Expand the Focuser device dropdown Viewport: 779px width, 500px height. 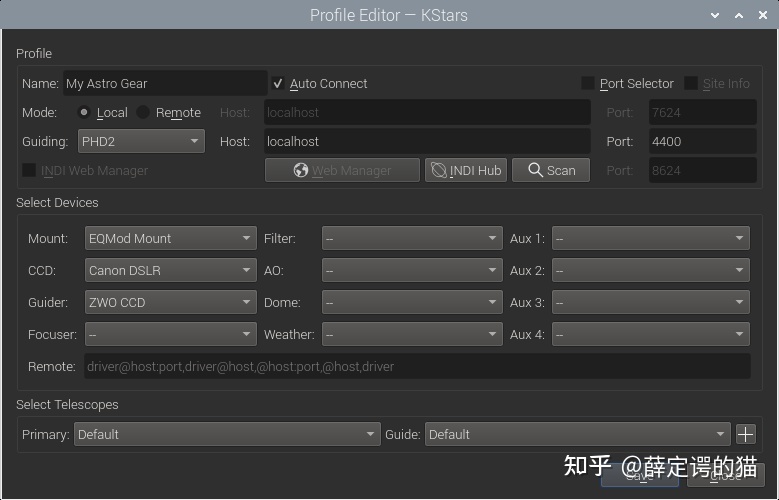point(170,334)
